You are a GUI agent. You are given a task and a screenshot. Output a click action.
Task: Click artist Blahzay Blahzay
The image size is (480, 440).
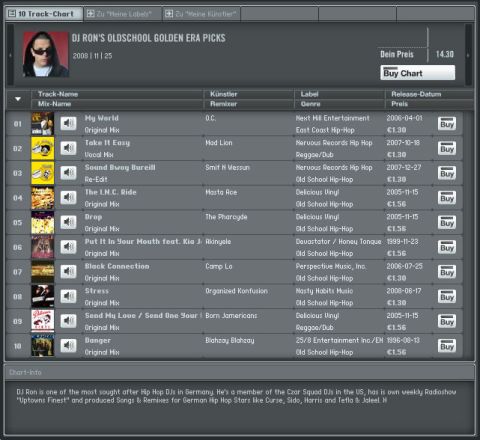coord(230,340)
